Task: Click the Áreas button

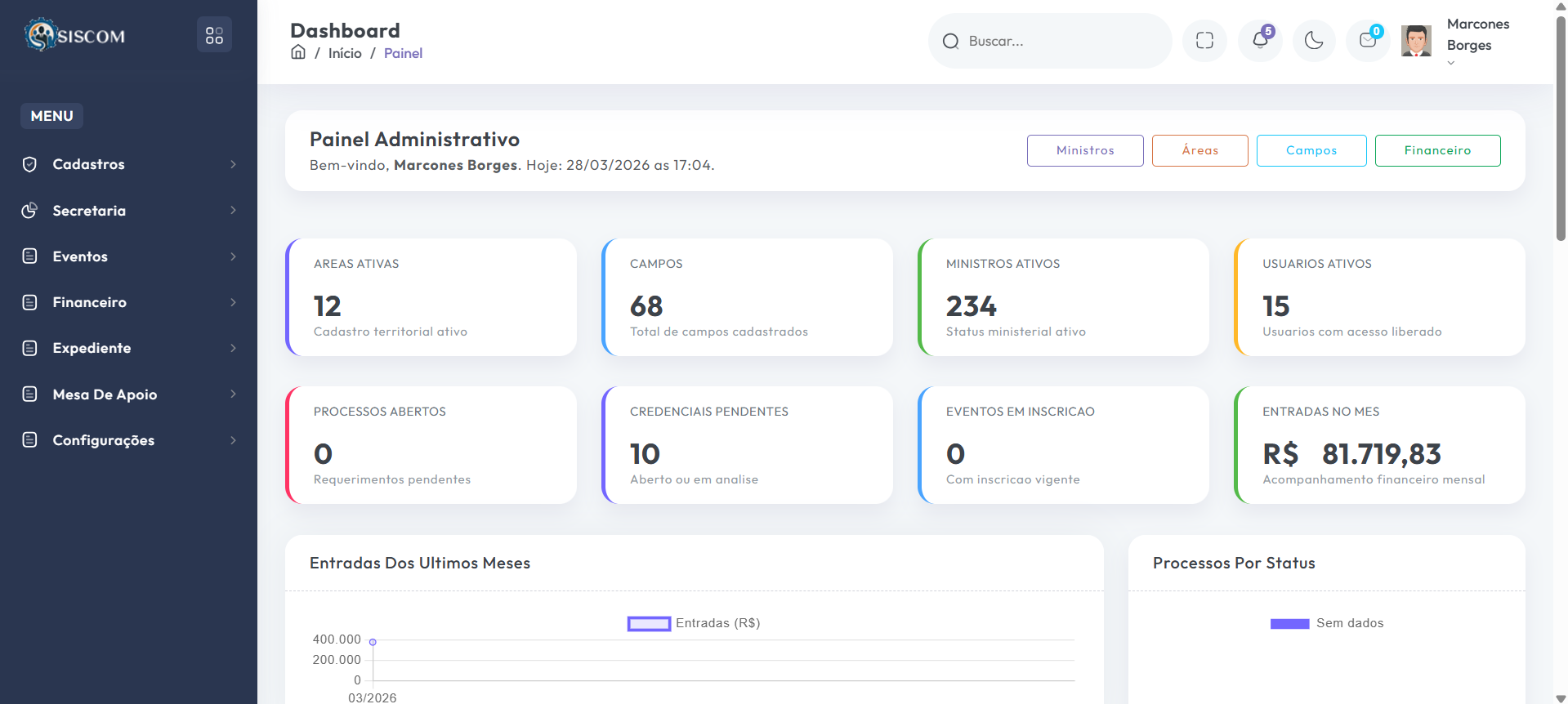Action: tap(1199, 150)
